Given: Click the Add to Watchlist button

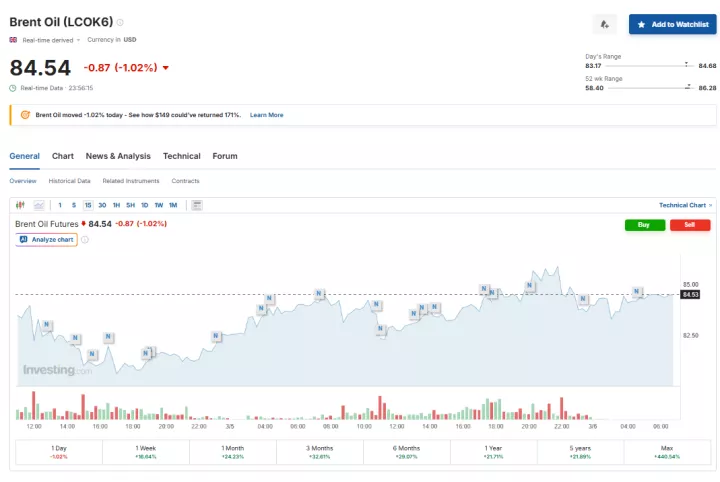Looking at the screenshot, I should pos(672,24).
